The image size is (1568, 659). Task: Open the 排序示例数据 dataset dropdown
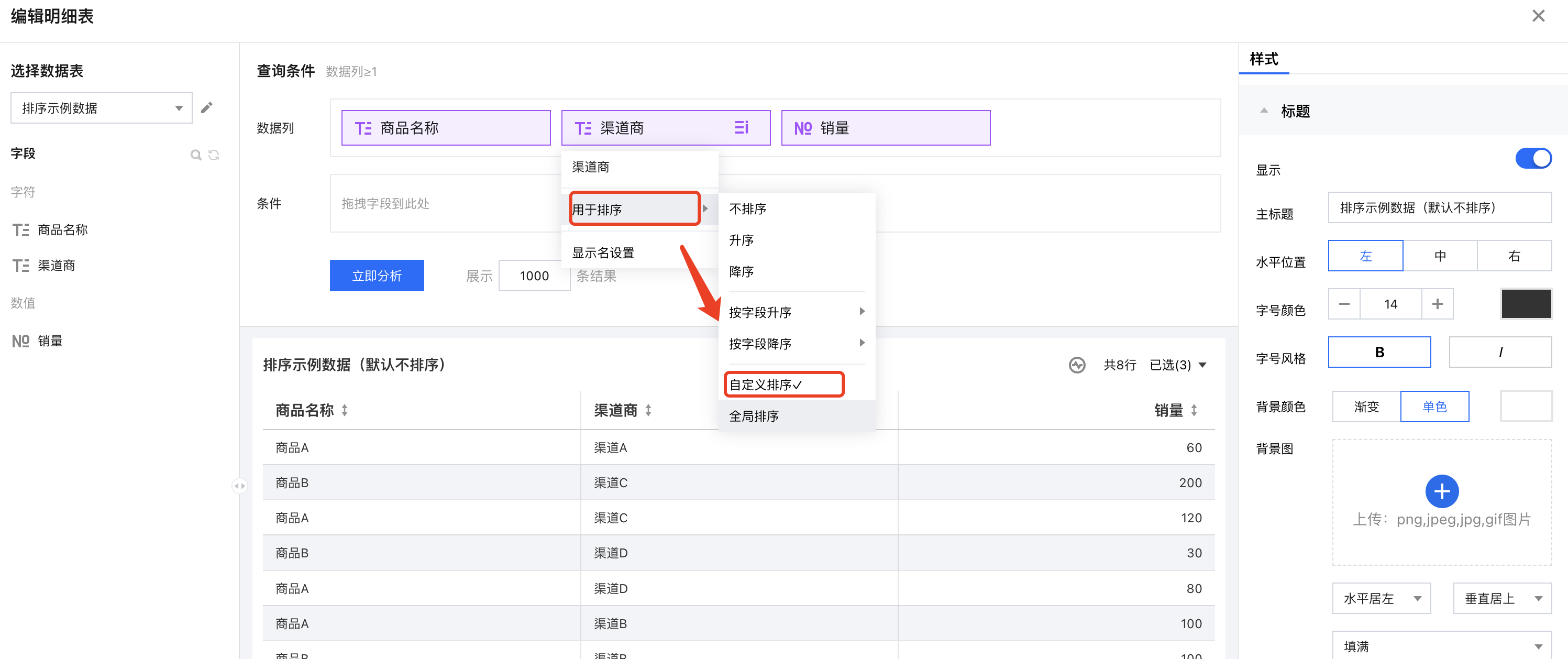click(101, 108)
